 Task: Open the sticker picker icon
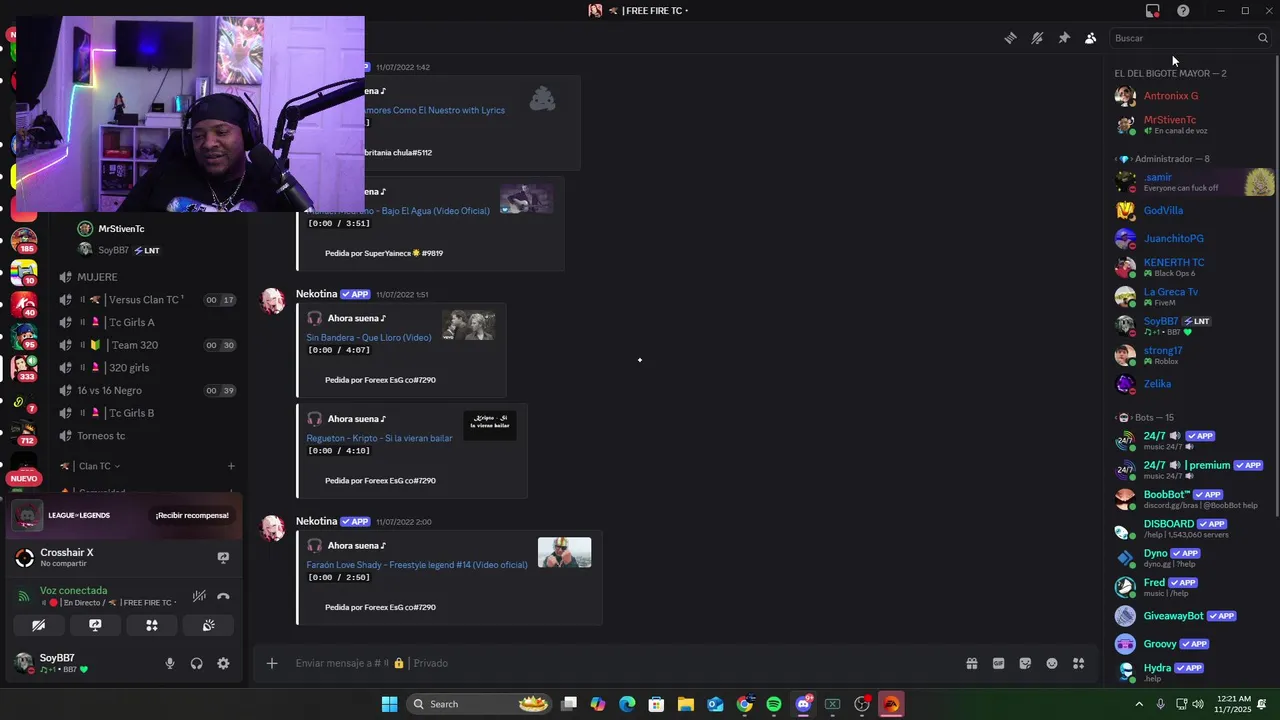(x=1025, y=663)
